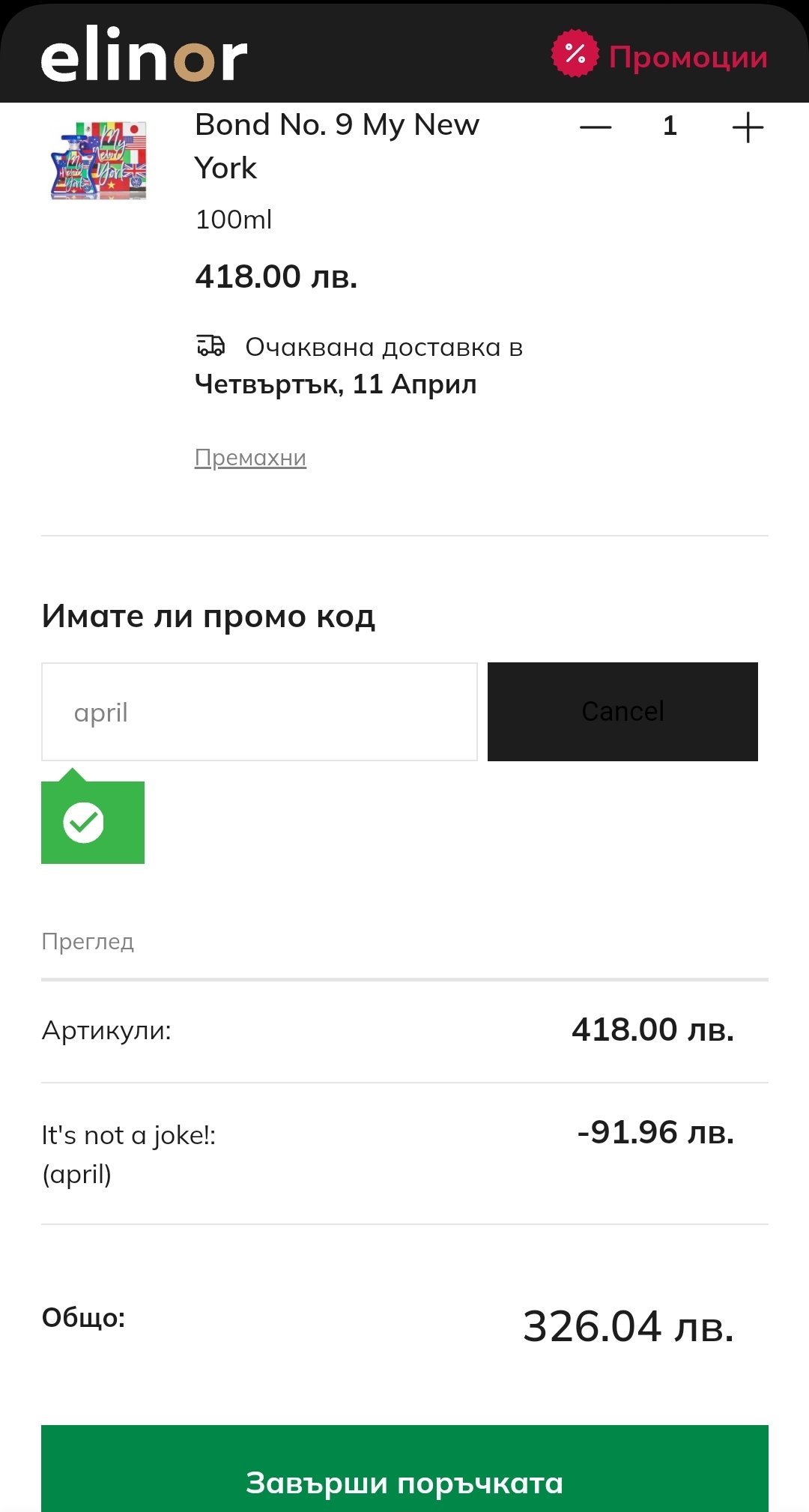The width and height of the screenshot is (809, 1512).
Task: Decrease quantity with the minus icon
Action: coord(596,127)
